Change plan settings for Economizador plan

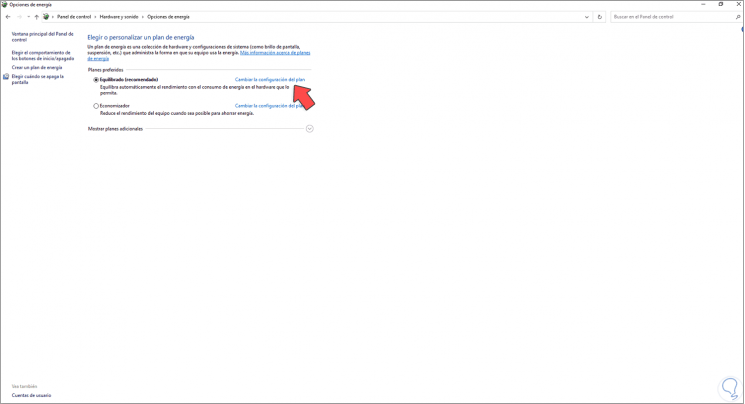click(x=270, y=106)
